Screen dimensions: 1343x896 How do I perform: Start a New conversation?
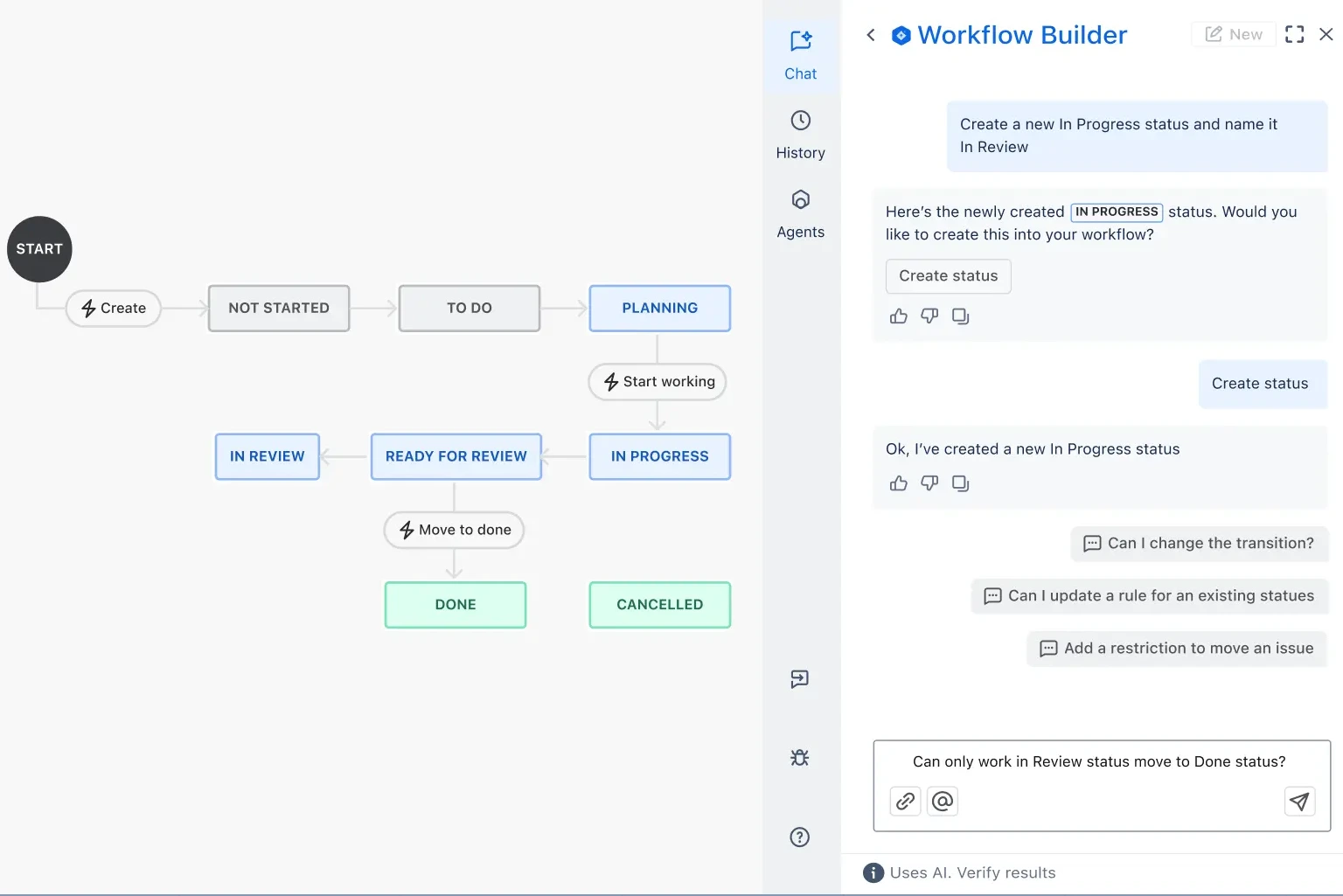pyautogui.click(x=1233, y=33)
